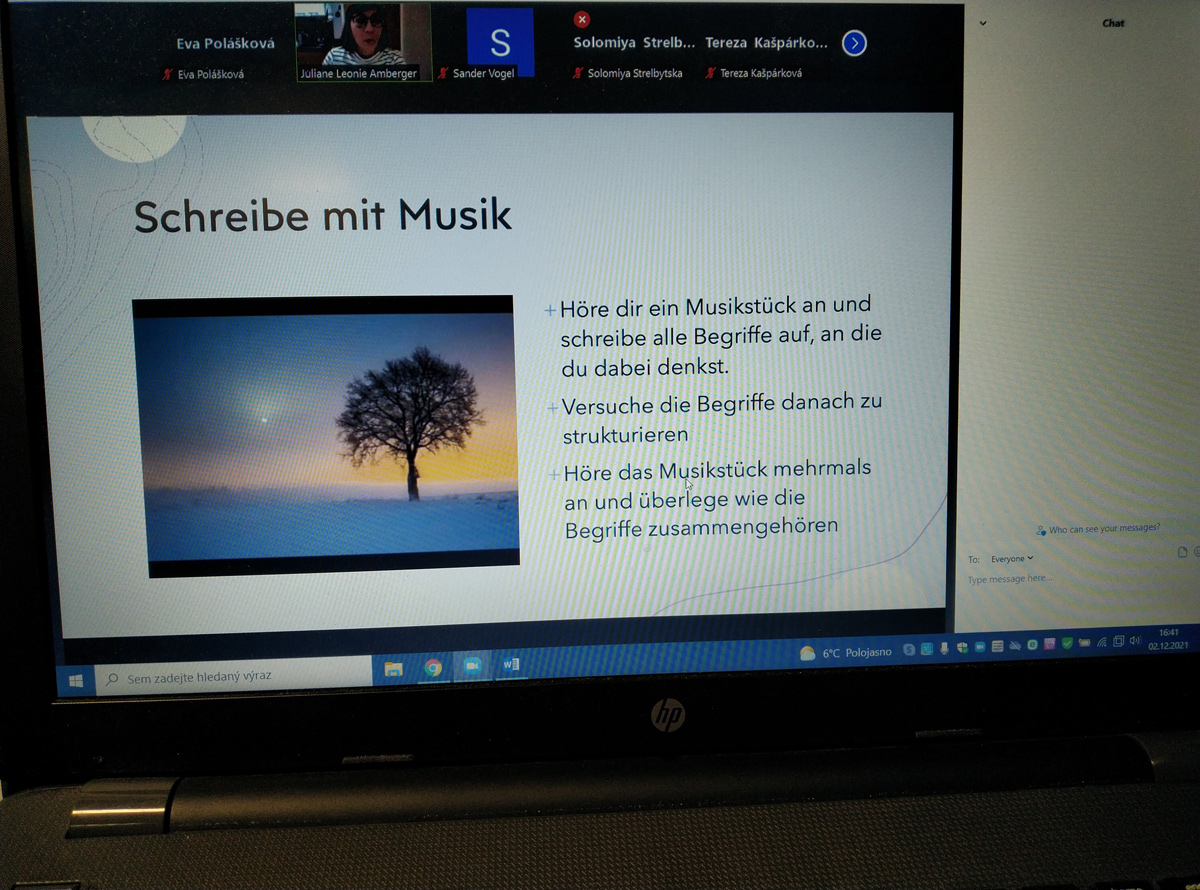Open the battery status tray icon
Viewport: 1200px width, 890px height.
[1084, 642]
